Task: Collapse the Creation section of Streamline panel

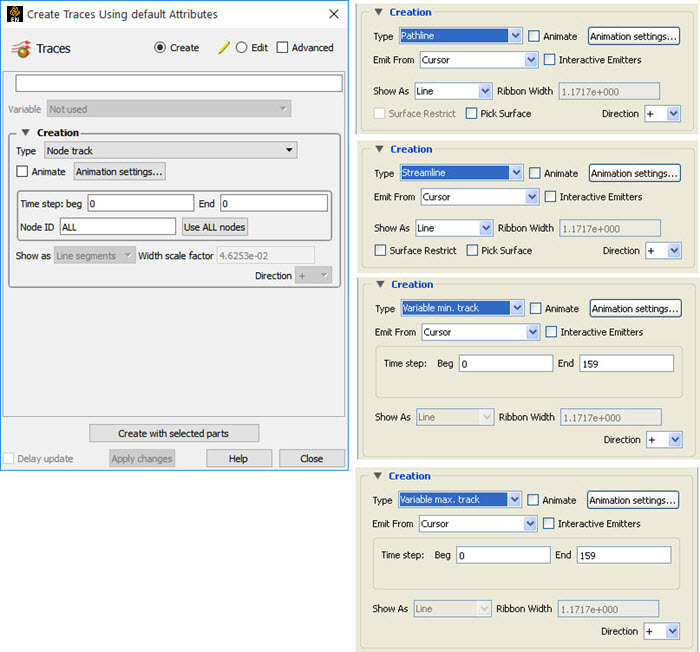Action: click(x=379, y=149)
